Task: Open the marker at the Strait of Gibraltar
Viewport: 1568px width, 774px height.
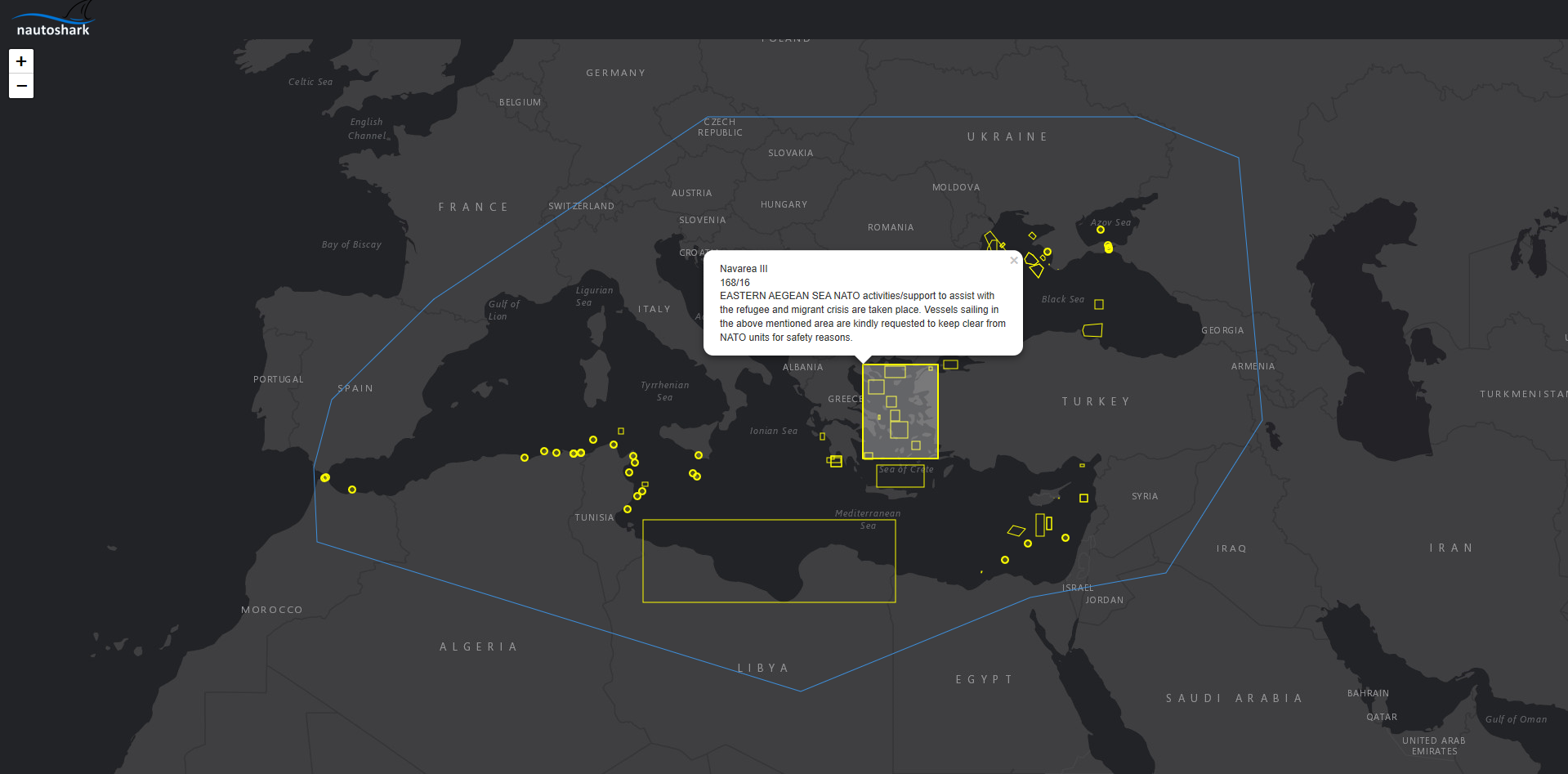Action: point(325,477)
